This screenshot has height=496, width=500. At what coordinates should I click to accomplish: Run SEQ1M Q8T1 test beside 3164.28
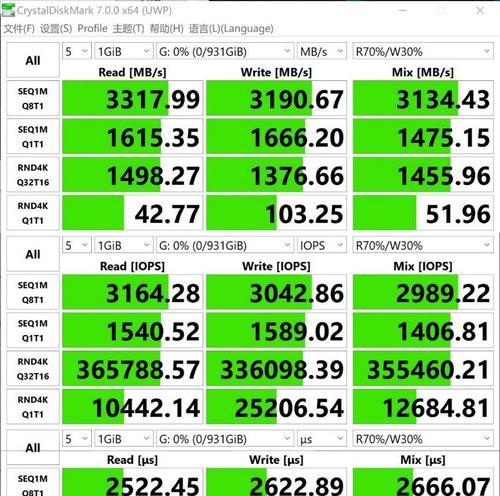[x=33, y=292]
